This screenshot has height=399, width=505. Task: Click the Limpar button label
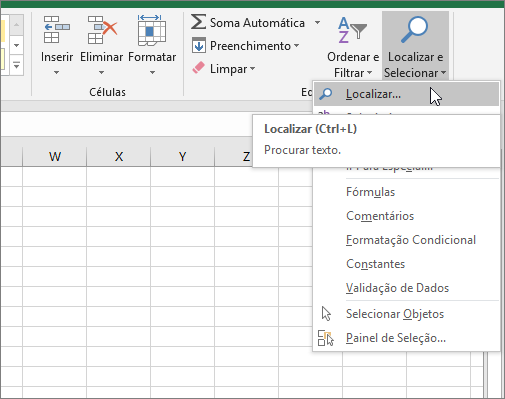click(228, 69)
